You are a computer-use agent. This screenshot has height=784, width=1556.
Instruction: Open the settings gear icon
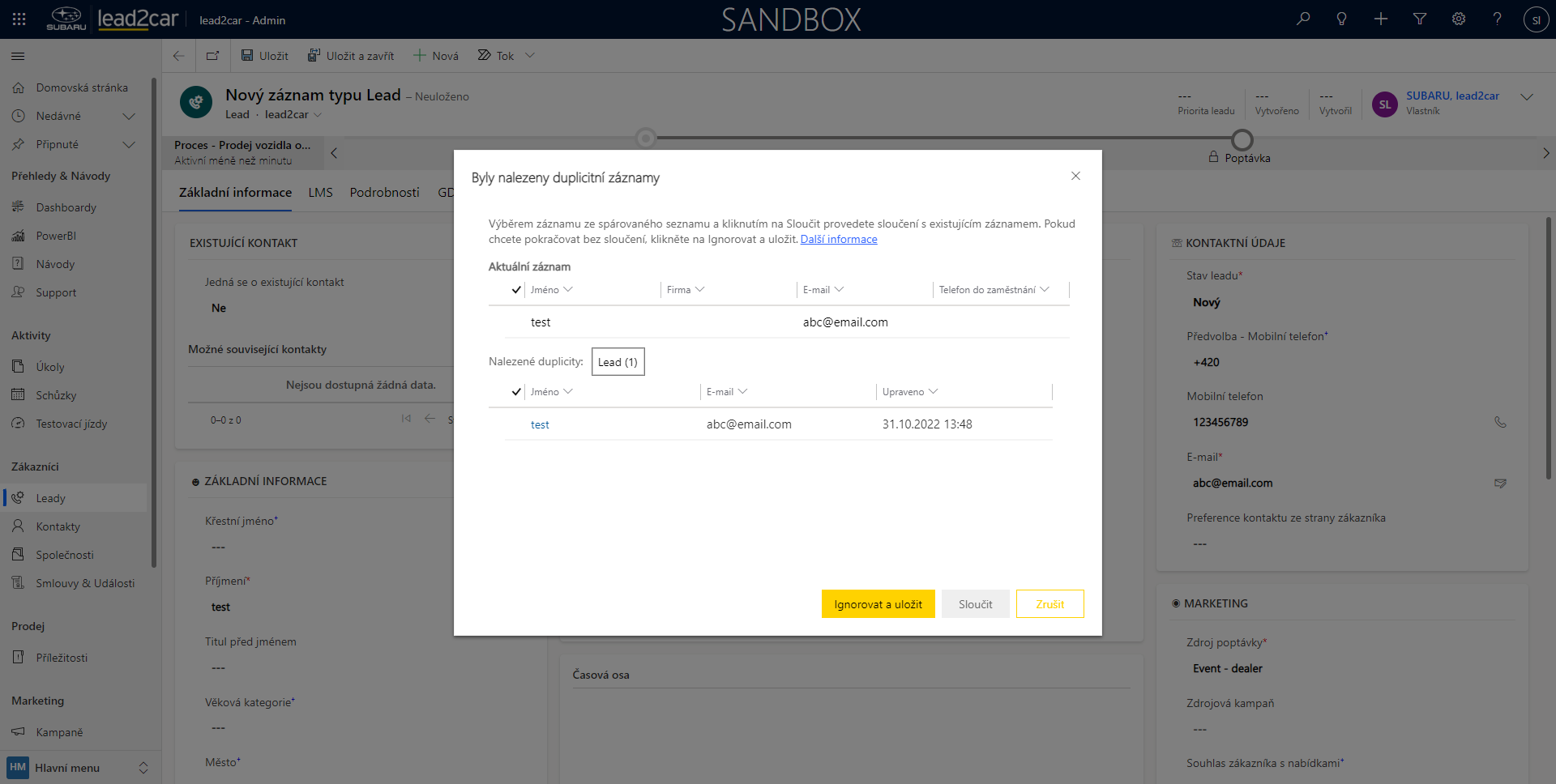click(1459, 19)
